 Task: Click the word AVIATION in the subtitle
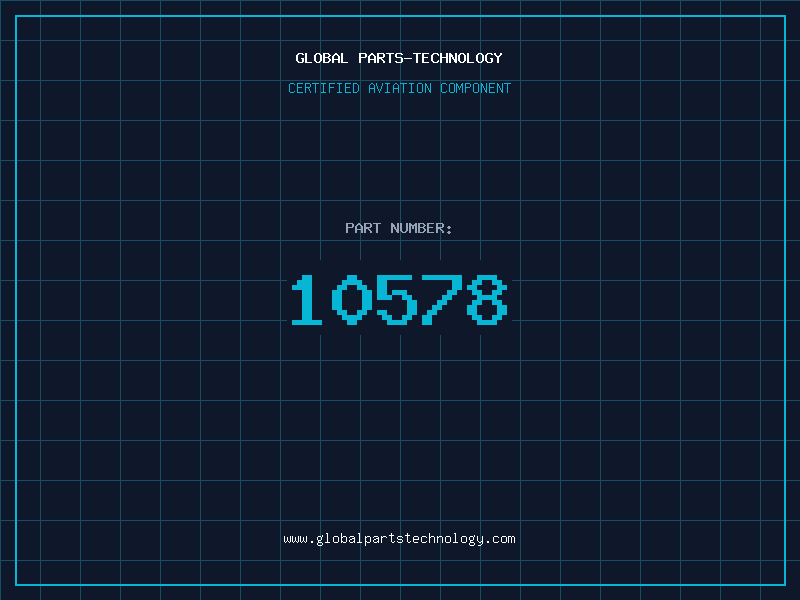pyautogui.click(x=399, y=88)
